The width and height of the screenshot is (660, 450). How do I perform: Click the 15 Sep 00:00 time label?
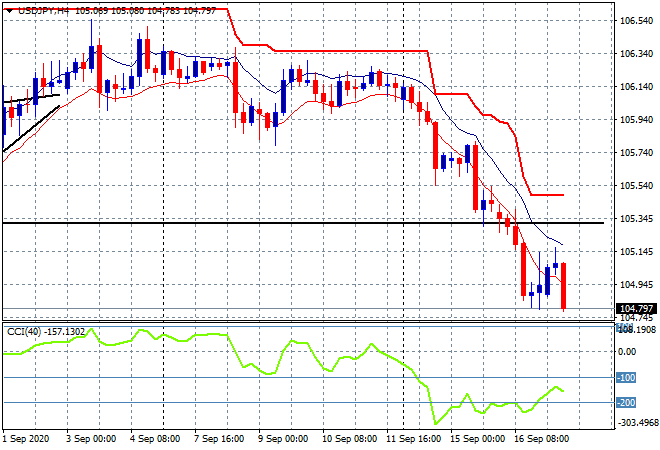477,439
